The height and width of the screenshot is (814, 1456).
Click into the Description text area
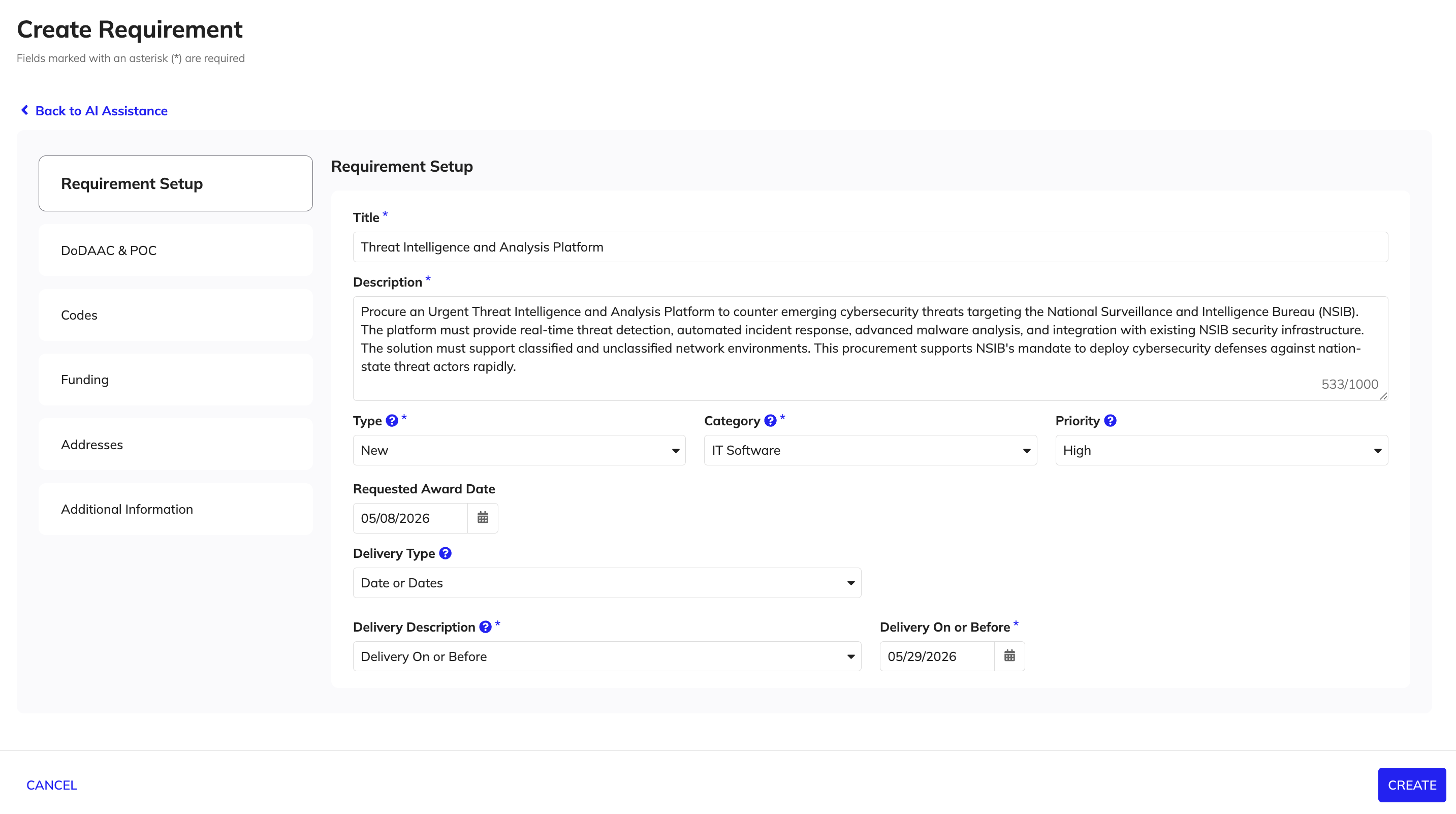click(x=870, y=348)
